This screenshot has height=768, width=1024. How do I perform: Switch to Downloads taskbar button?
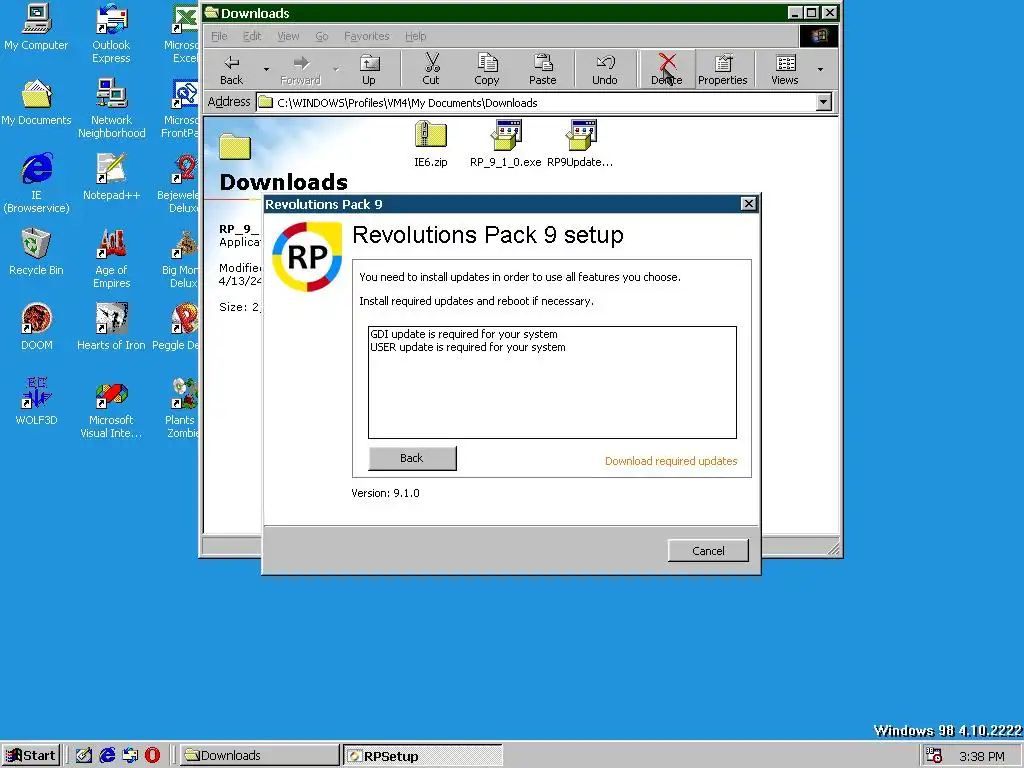pyautogui.click(x=259, y=756)
